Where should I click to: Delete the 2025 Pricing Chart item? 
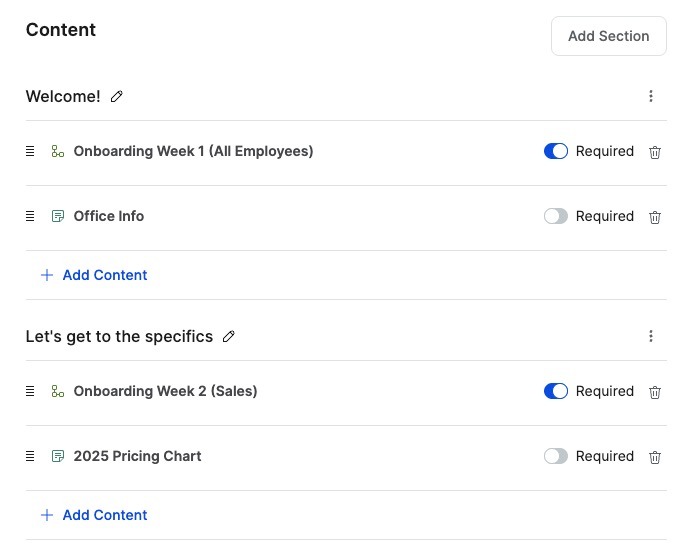[x=655, y=457]
